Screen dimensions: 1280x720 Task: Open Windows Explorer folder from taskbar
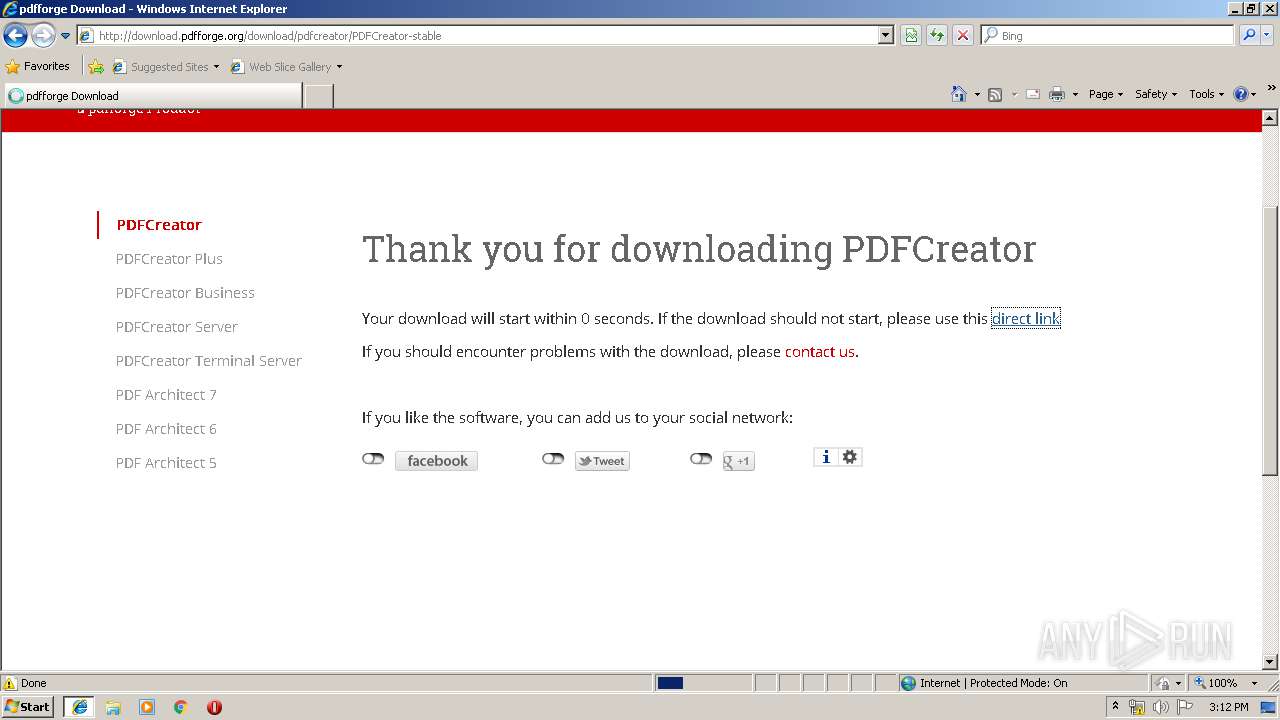[x=113, y=707]
